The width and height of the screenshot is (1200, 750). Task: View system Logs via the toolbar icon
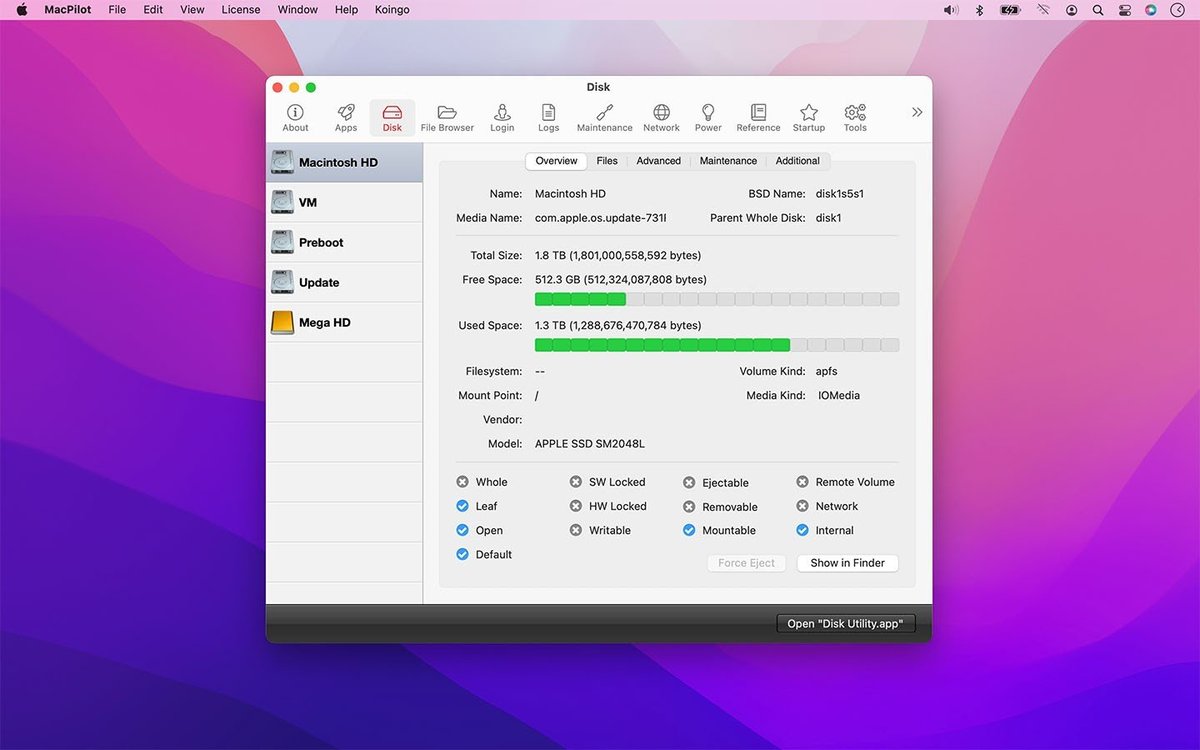click(x=548, y=116)
